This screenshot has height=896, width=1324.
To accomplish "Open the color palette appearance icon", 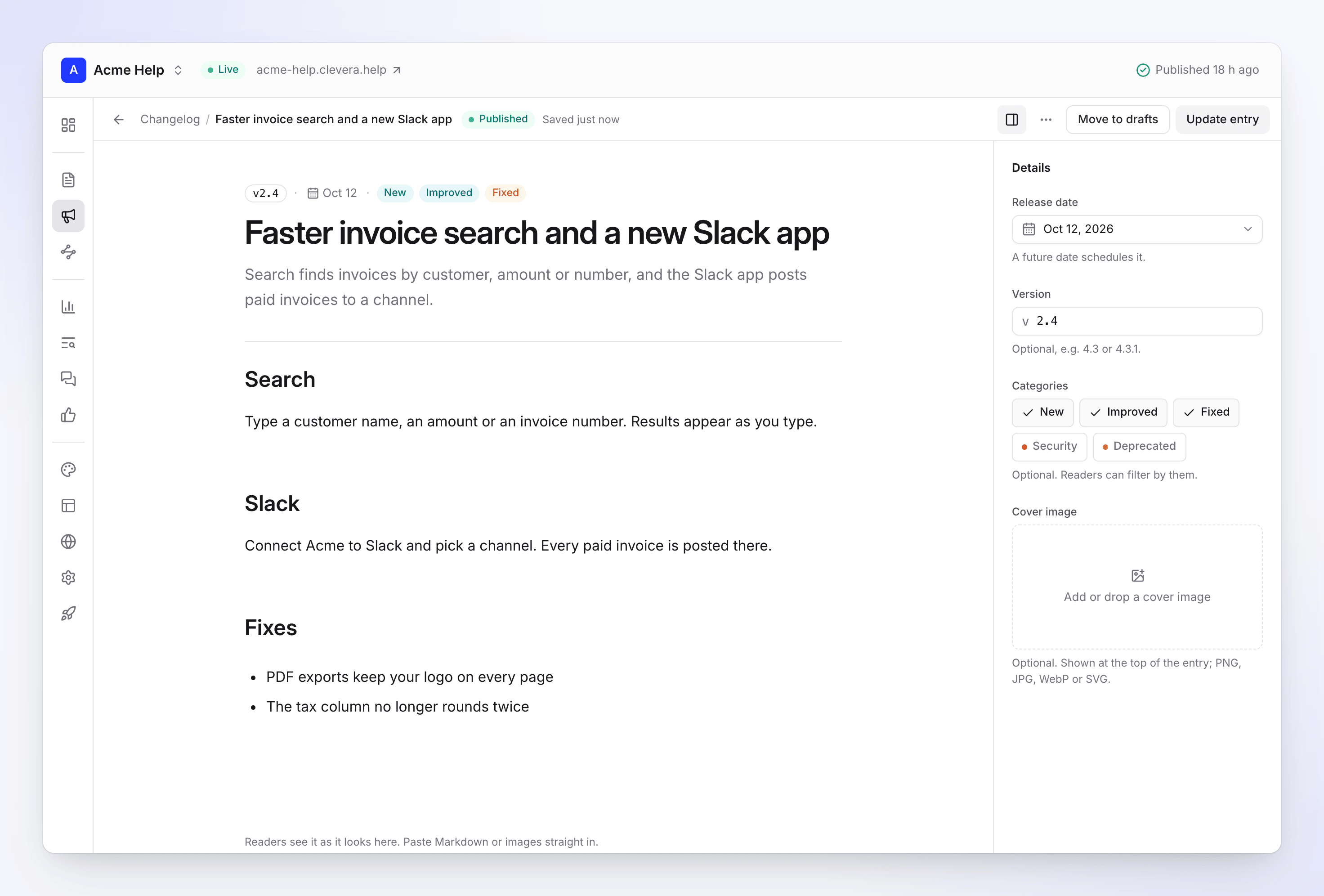I will click(68, 470).
